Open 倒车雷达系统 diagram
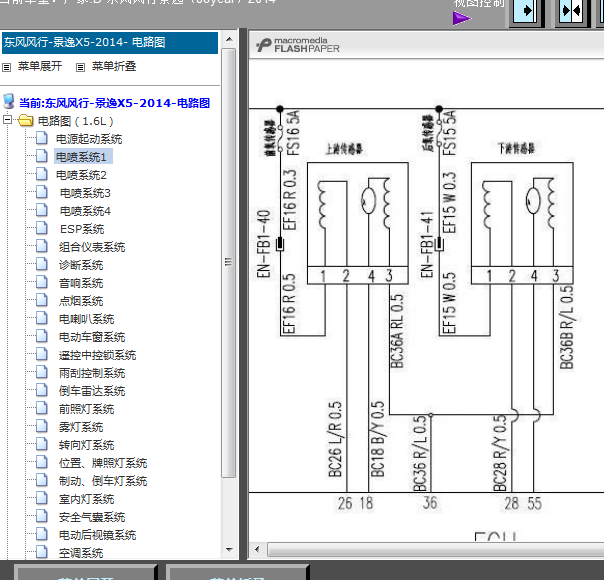 [92, 391]
